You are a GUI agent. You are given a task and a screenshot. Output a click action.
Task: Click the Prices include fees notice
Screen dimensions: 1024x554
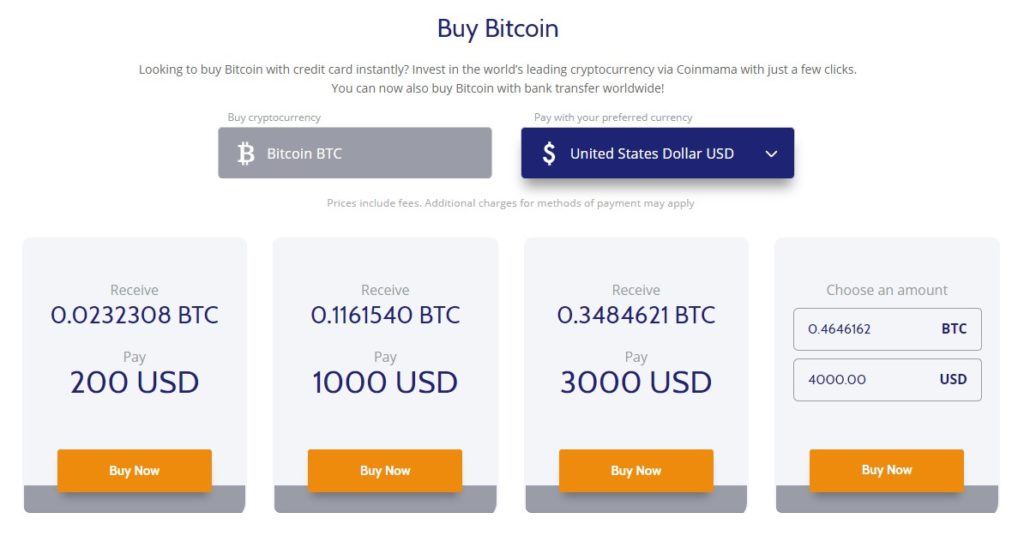point(511,203)
